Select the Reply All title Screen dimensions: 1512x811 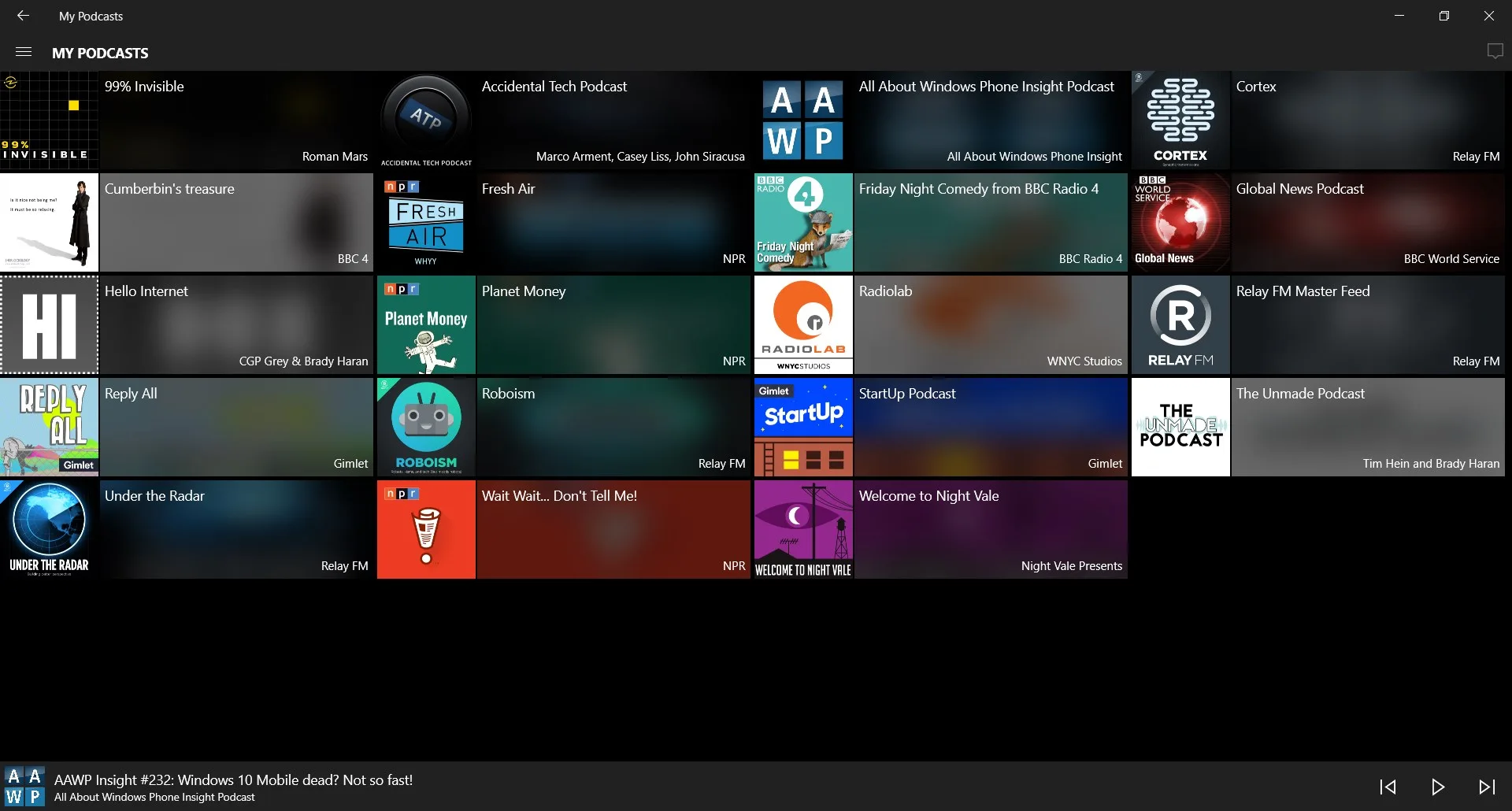pos(131,394)
